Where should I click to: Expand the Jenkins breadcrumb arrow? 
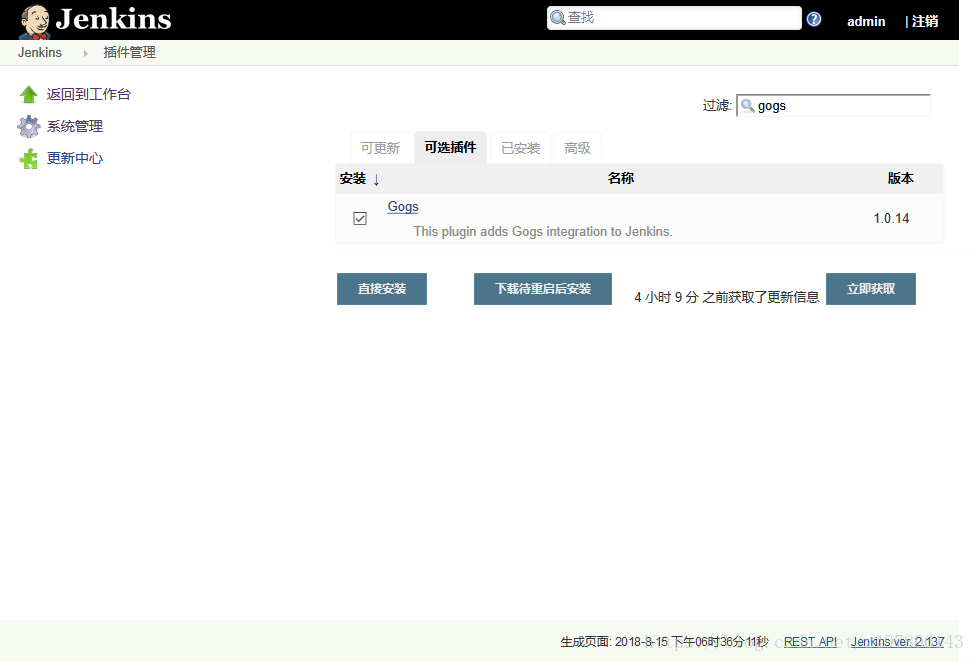point(85,54)
